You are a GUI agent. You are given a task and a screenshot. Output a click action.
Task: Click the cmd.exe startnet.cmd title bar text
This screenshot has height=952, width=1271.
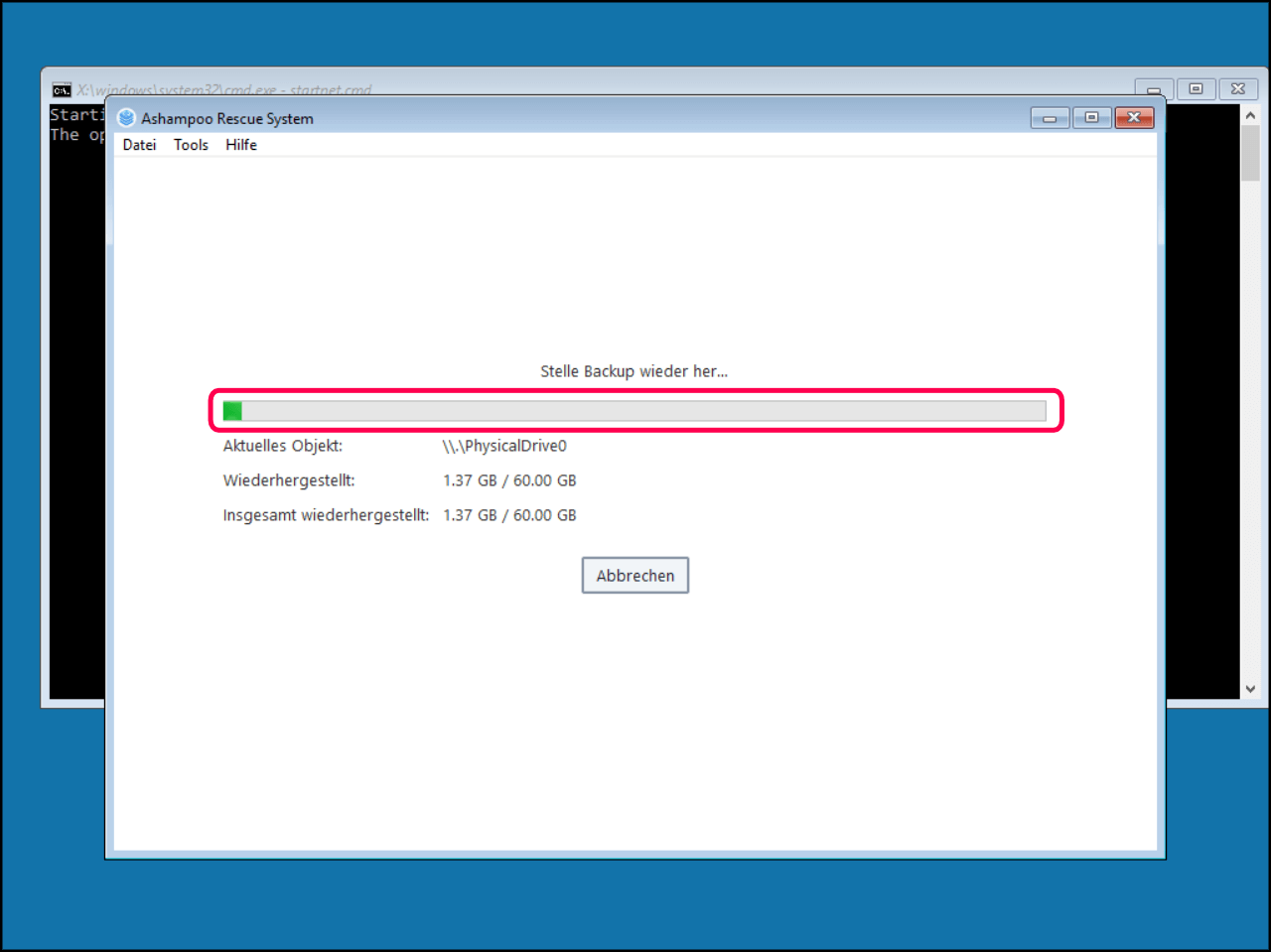coord(224,90)
